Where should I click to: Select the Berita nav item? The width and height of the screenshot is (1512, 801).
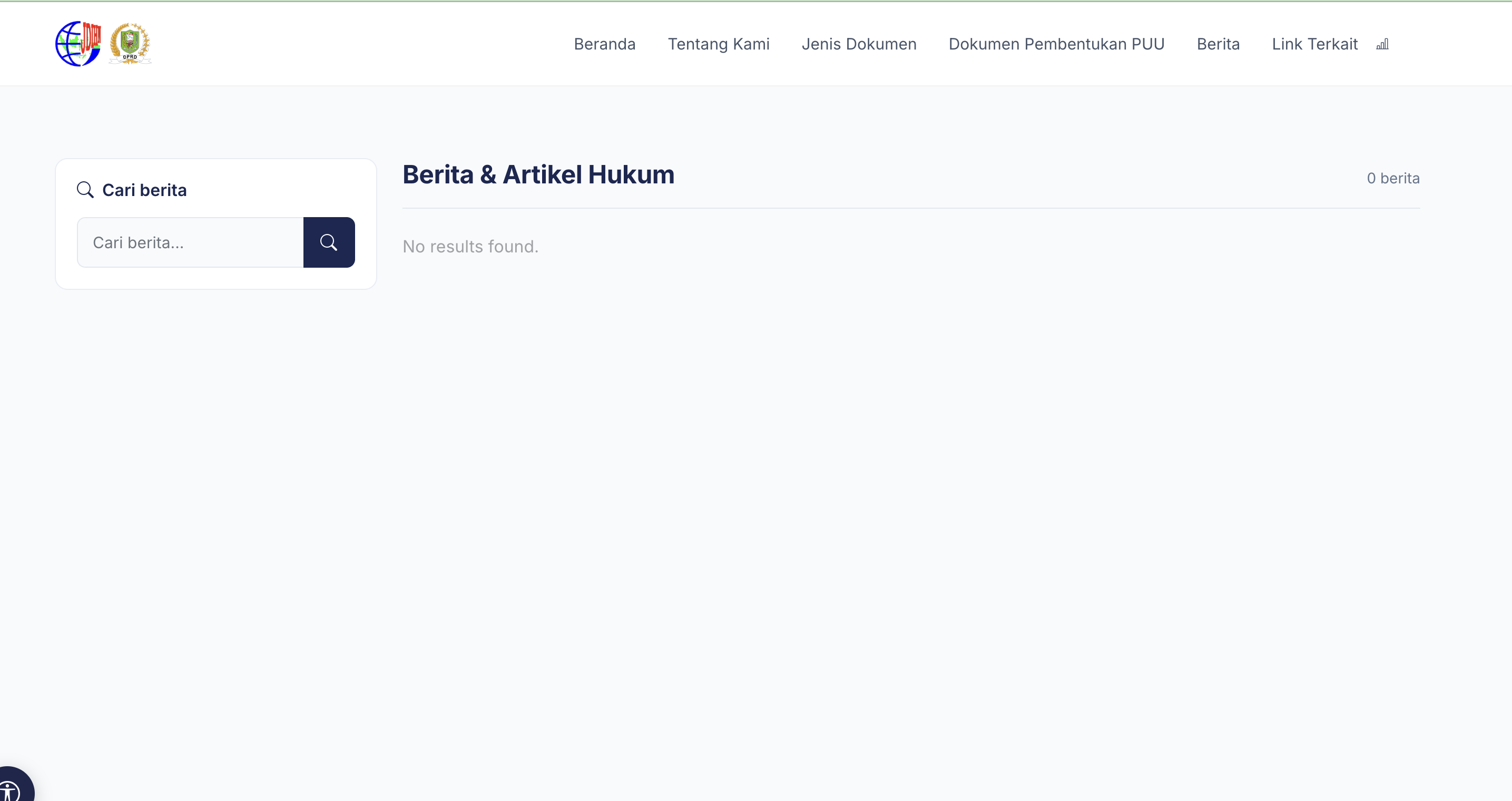[1218, 44]
